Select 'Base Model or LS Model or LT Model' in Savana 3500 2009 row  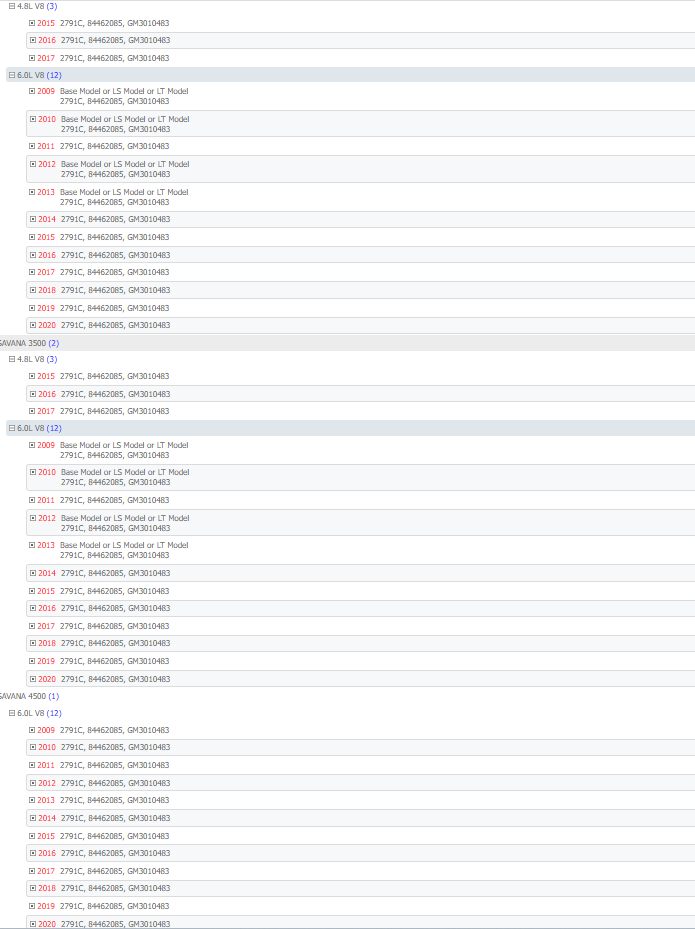click(124, 445)
